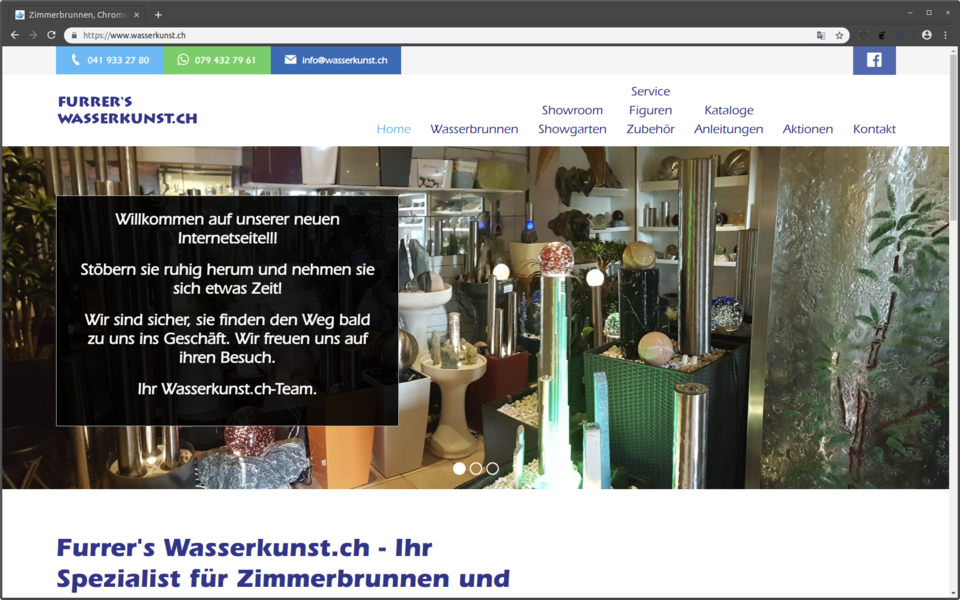Click the padlock site security icon

tap(74, 36)
